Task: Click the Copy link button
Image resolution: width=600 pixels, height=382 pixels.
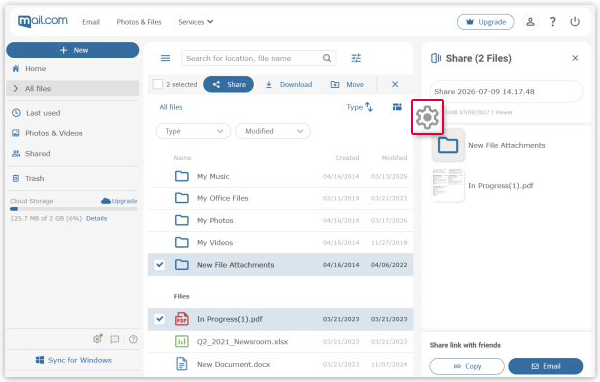Action: [467, 366]
